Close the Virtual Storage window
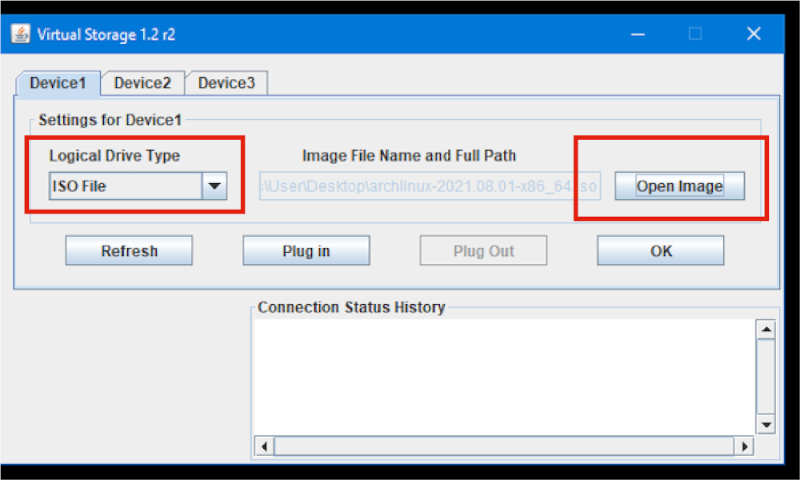800x480 pixels. [x=754, y=34]
